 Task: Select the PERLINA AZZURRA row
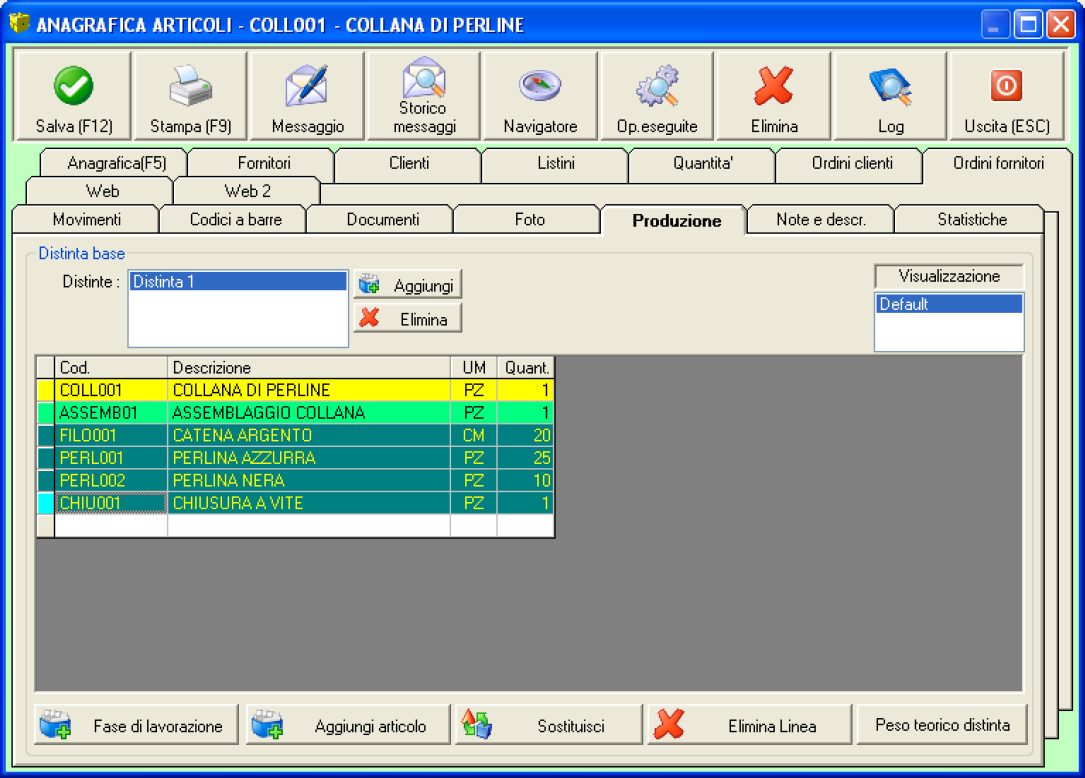244,457
